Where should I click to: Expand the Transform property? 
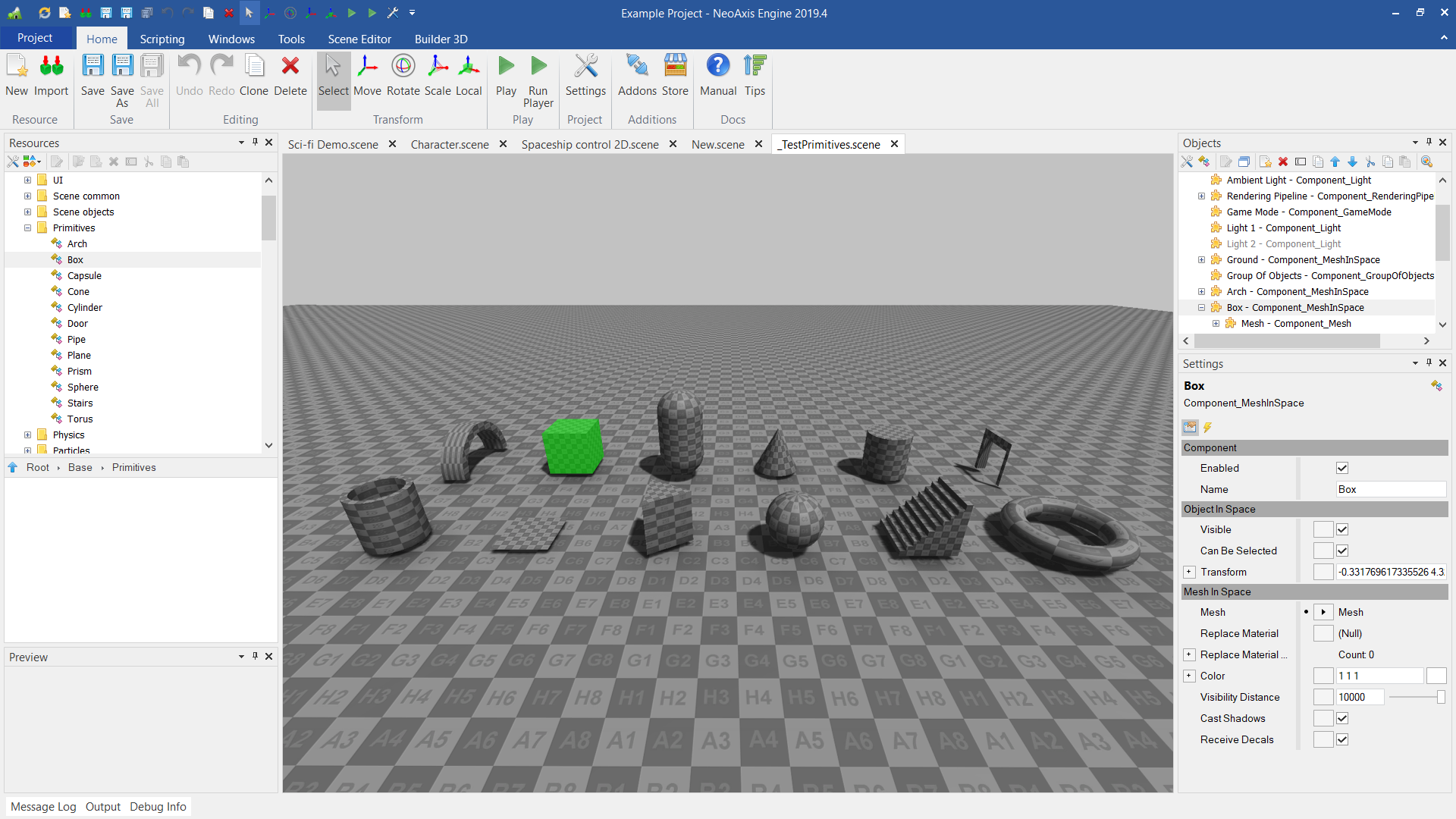point(1189,572)
